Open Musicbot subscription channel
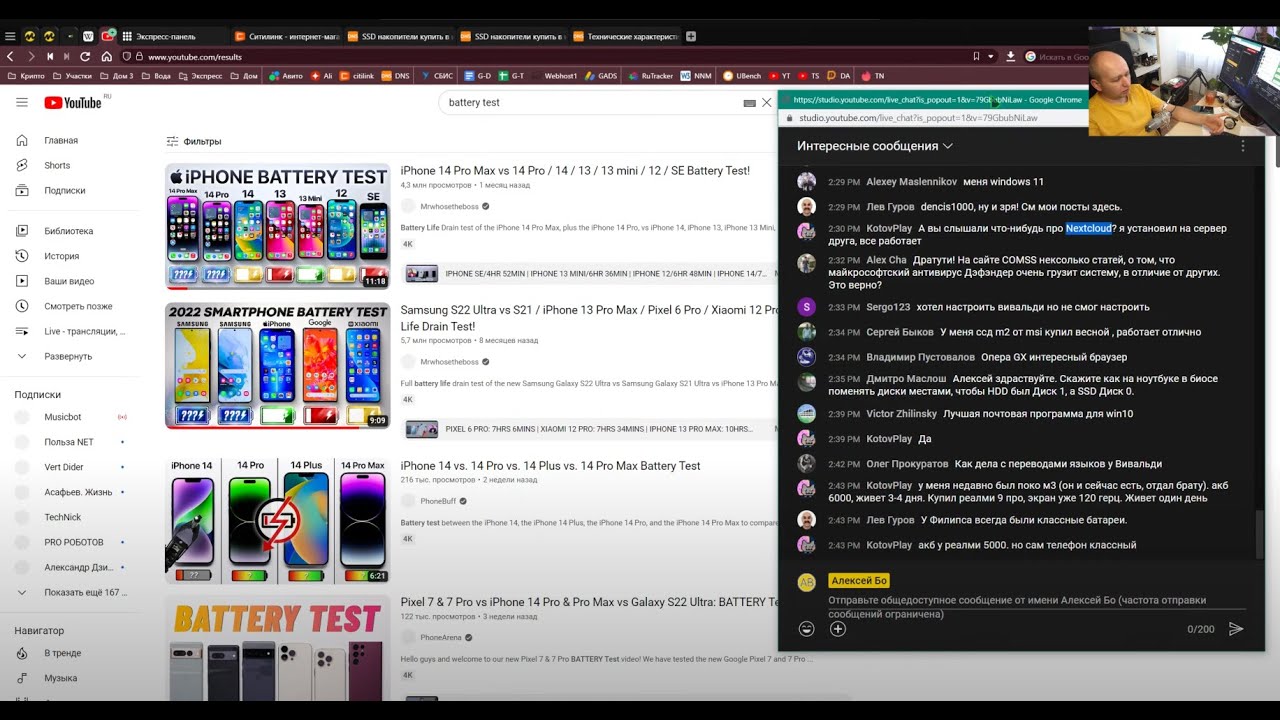 click(x=63, y=417)
